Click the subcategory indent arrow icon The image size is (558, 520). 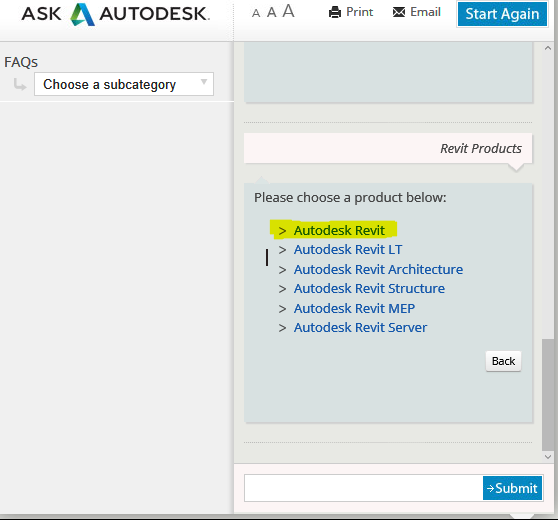[x=20, y=85]
